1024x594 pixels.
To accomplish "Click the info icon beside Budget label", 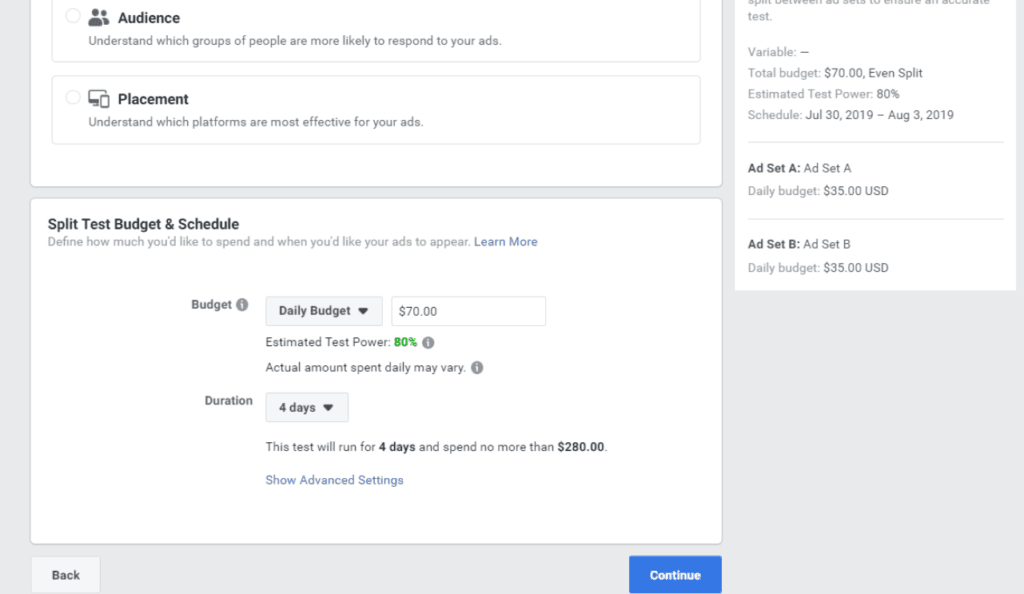I will coord(242,305).
